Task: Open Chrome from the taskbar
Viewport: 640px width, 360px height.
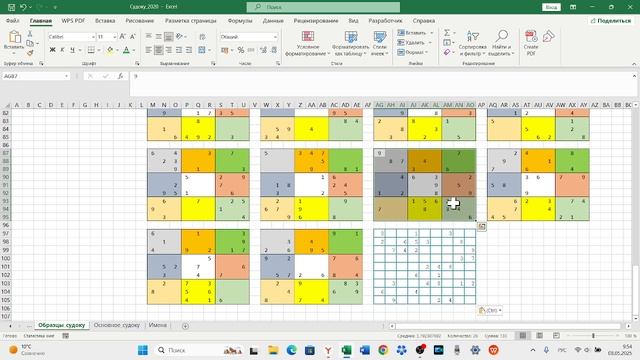Action: [x=383, y=350]
